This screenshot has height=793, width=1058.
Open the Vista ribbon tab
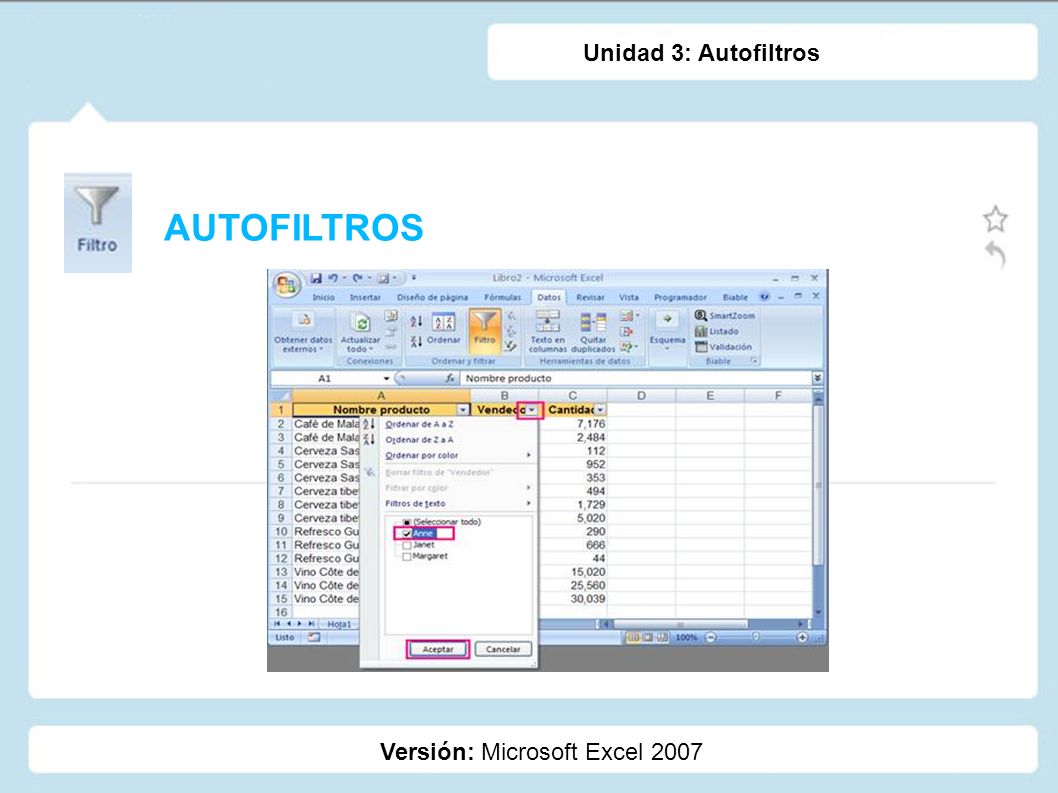tap(628, 297)
